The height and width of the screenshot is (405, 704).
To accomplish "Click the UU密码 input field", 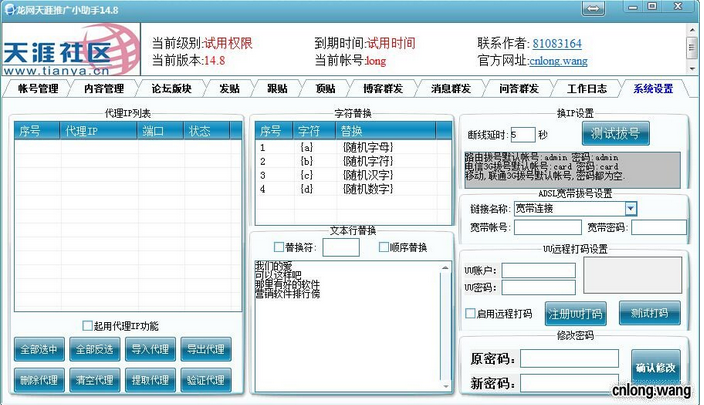I will pyautogui.click(x=538, y=287).
